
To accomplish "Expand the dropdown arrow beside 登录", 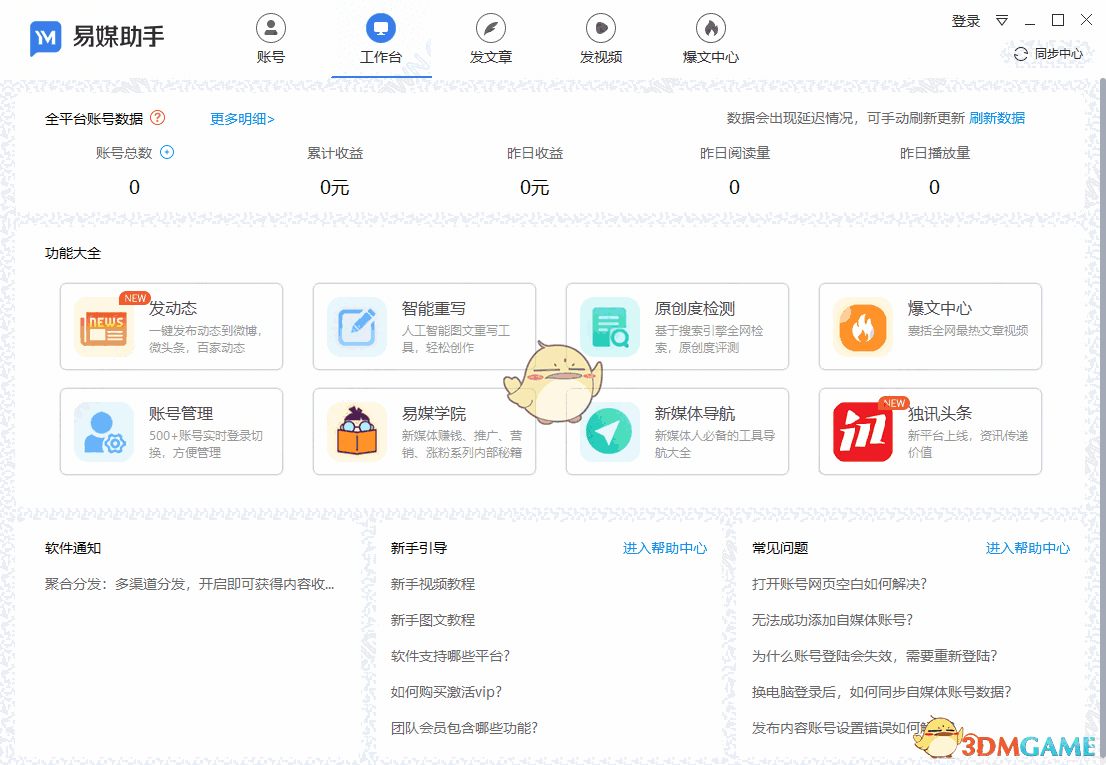I will (x=1001, y=20).
